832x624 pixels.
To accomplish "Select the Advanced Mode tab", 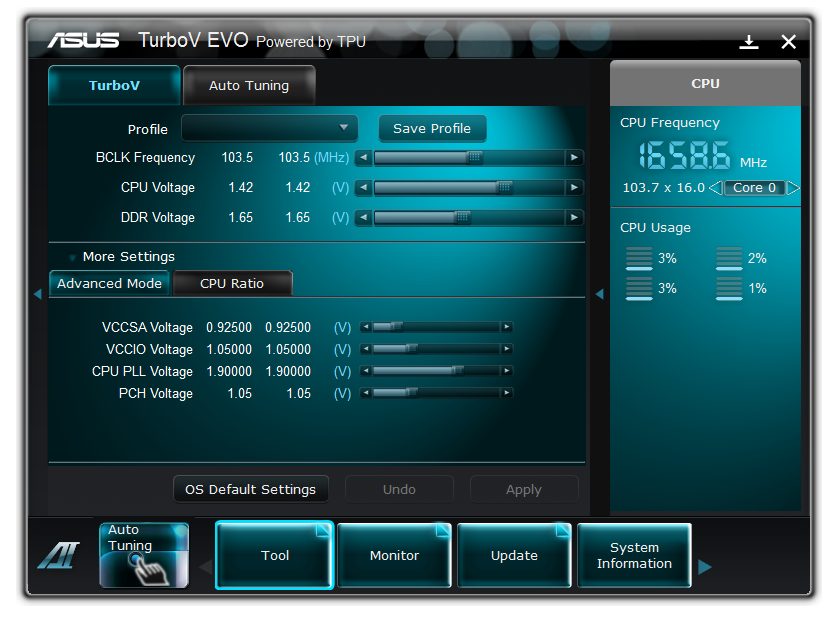I will (109, 283).
